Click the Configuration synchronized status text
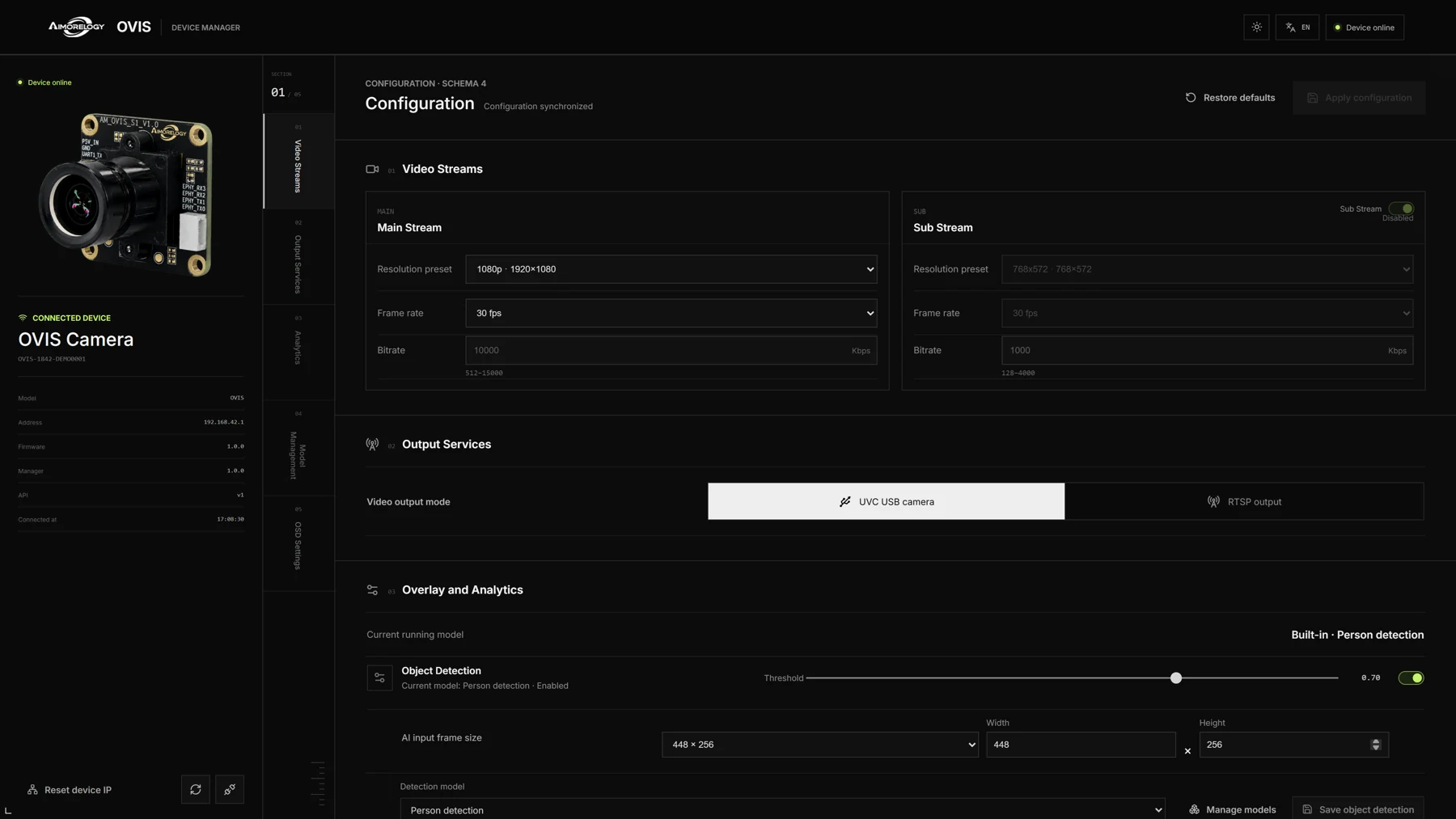Viewport: 1456px width, 819px height. coord(538,107)
